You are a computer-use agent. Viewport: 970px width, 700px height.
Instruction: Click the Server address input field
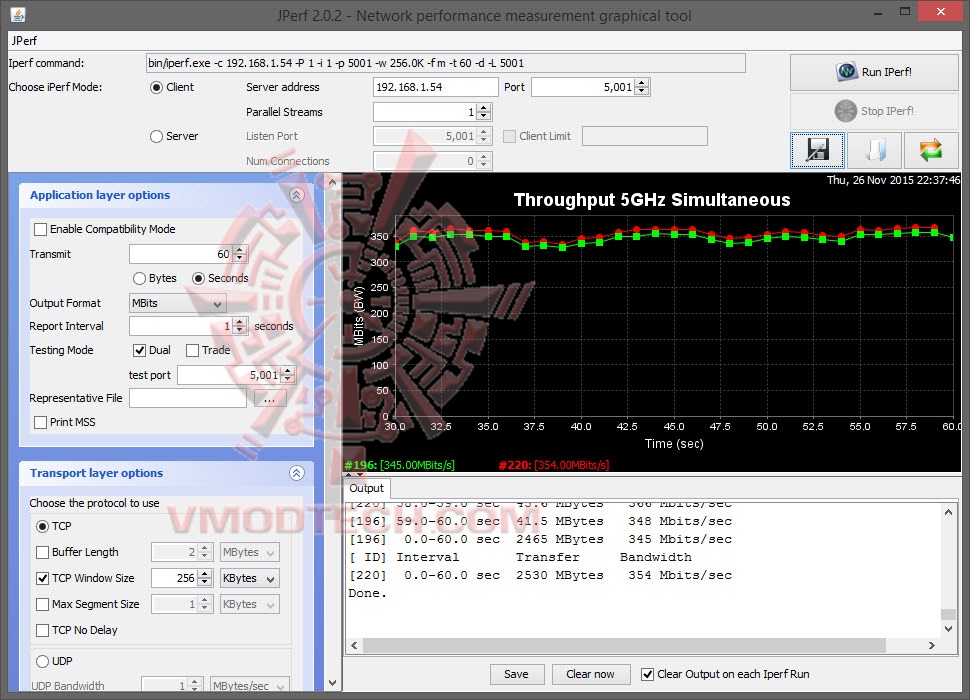[436, 87]
